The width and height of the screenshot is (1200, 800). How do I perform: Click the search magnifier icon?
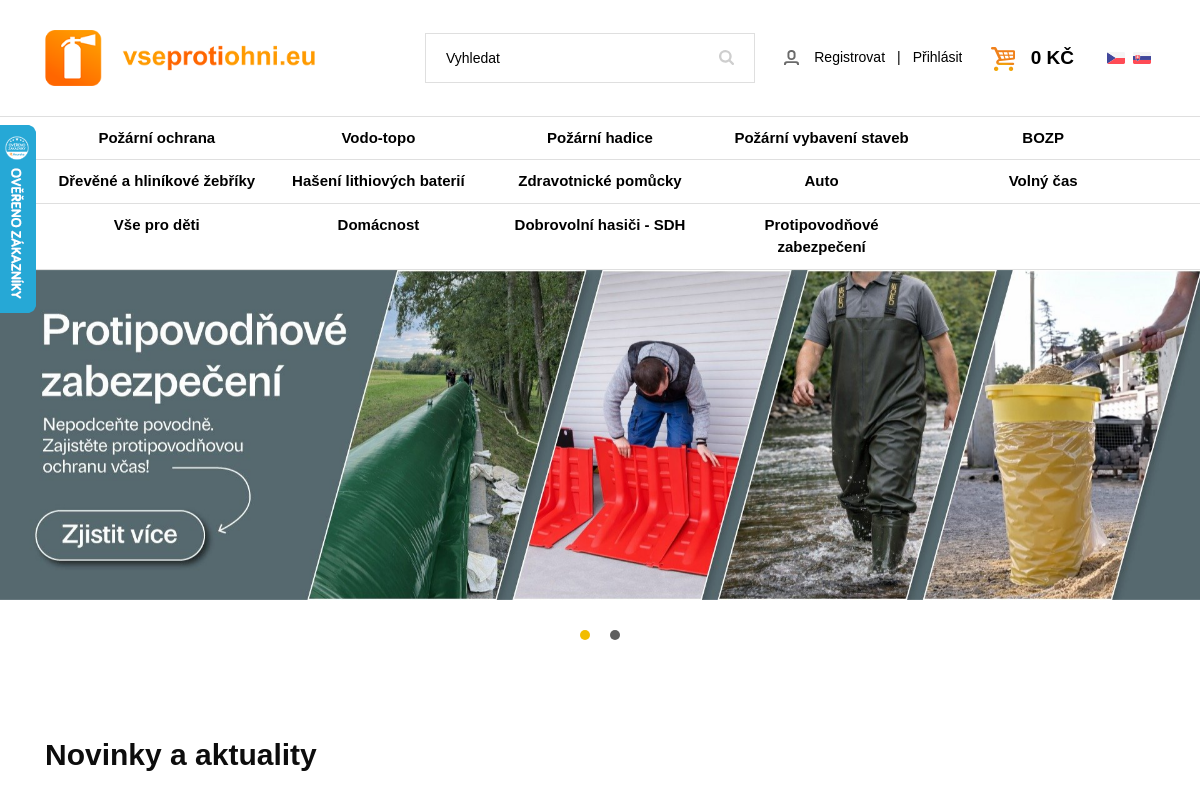point(726,58)
